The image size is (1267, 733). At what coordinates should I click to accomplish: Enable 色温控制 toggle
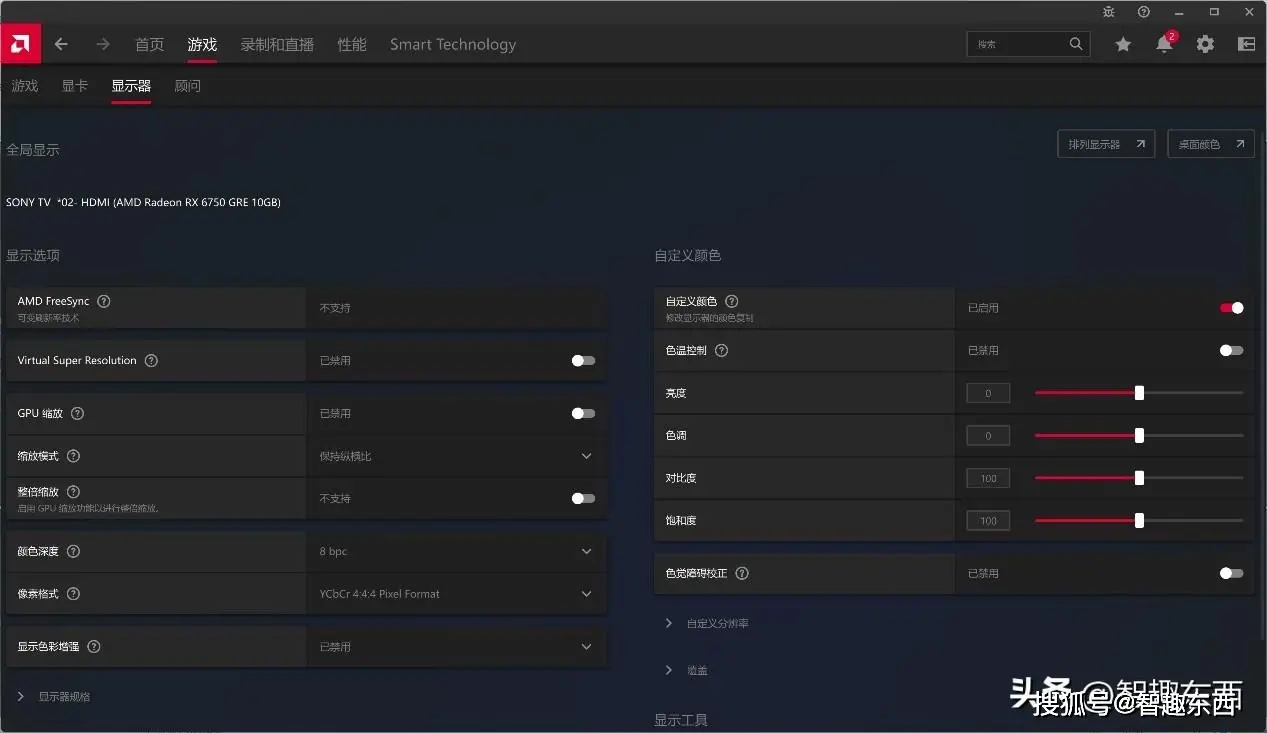(1232, 351)
